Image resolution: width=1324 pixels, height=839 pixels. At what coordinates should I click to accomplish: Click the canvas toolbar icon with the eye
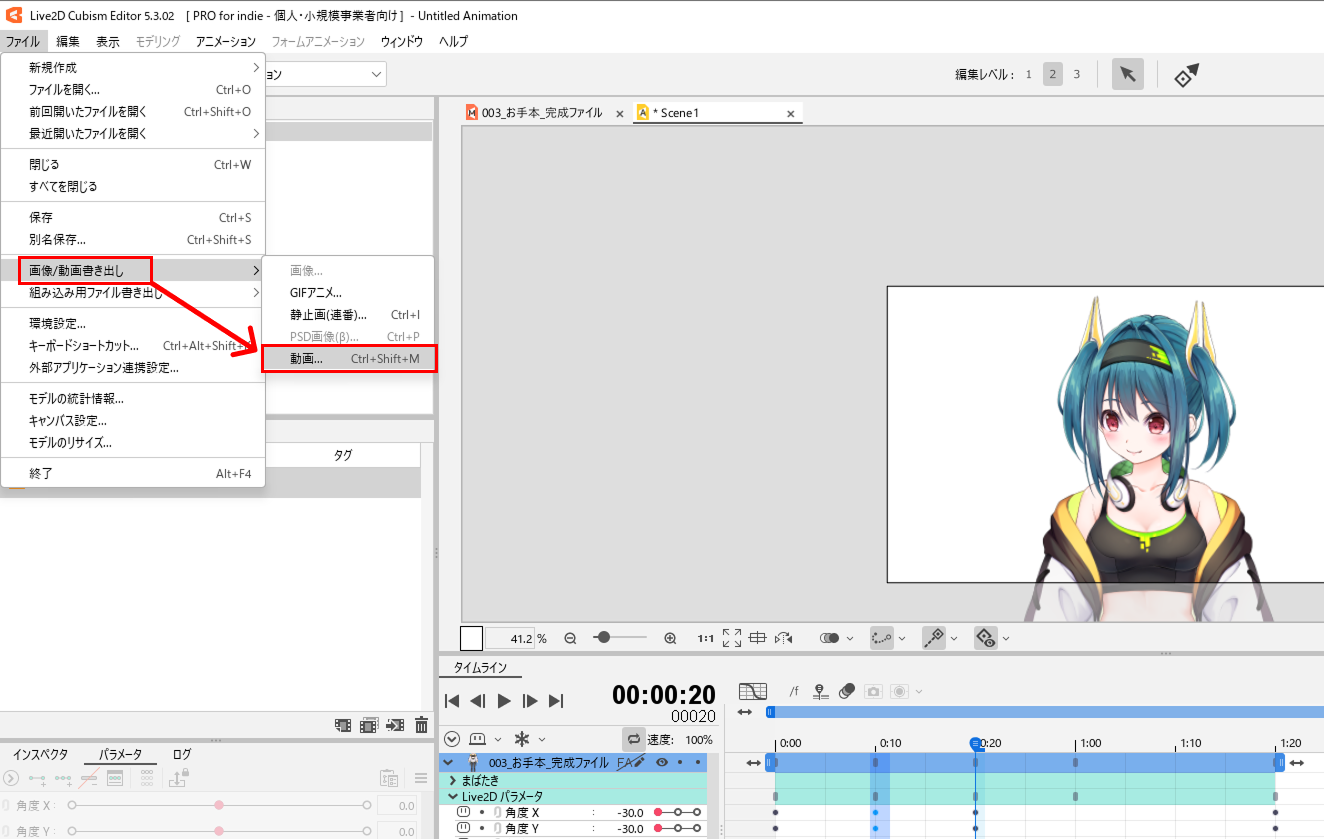(x=985, y=638)
